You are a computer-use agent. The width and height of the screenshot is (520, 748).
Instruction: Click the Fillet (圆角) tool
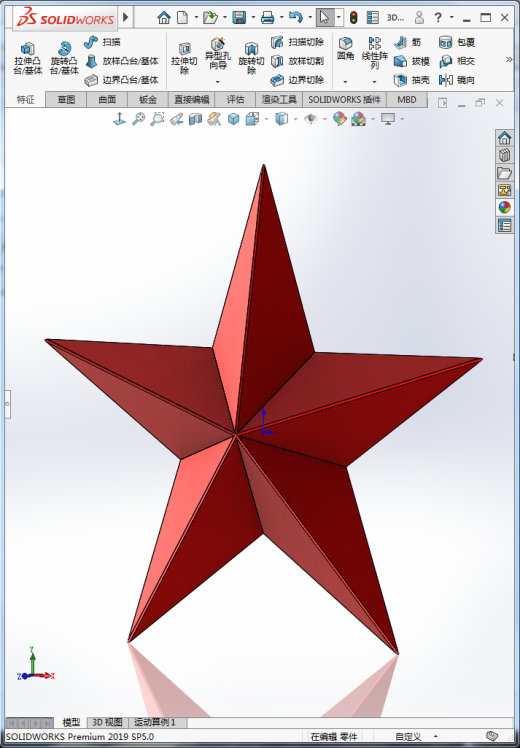pyautogui.click(x=345, y=49)
